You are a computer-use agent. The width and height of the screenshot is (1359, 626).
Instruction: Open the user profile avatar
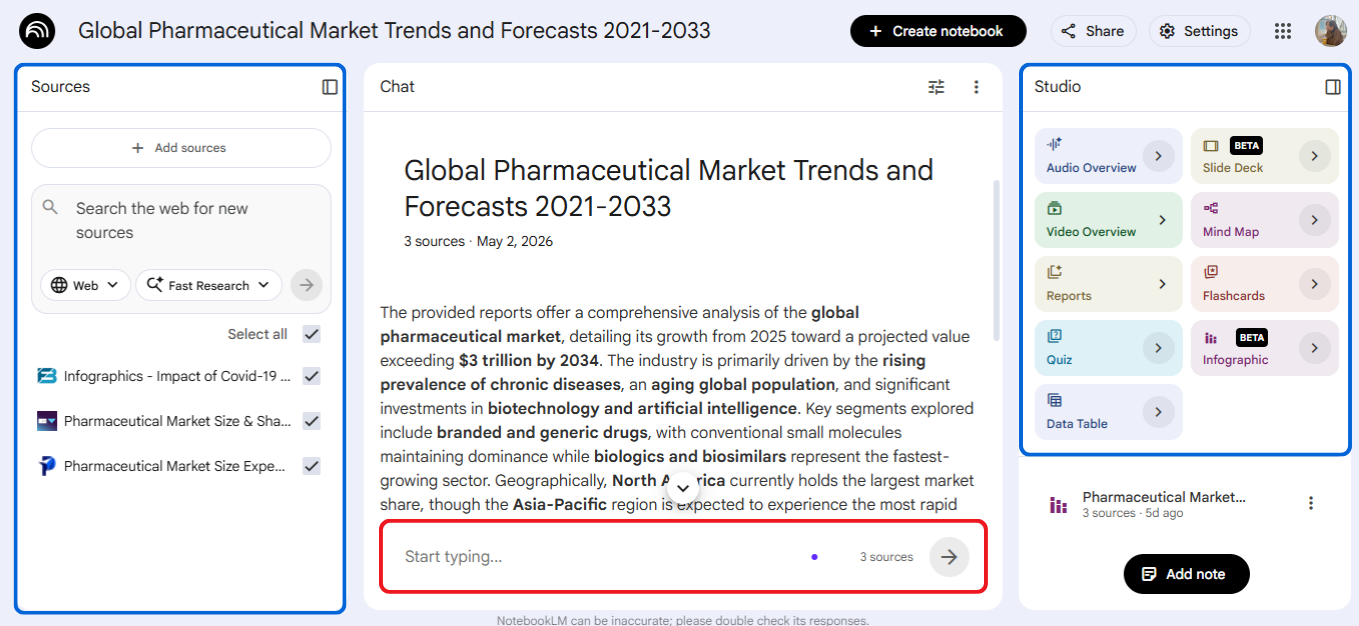1330,31
